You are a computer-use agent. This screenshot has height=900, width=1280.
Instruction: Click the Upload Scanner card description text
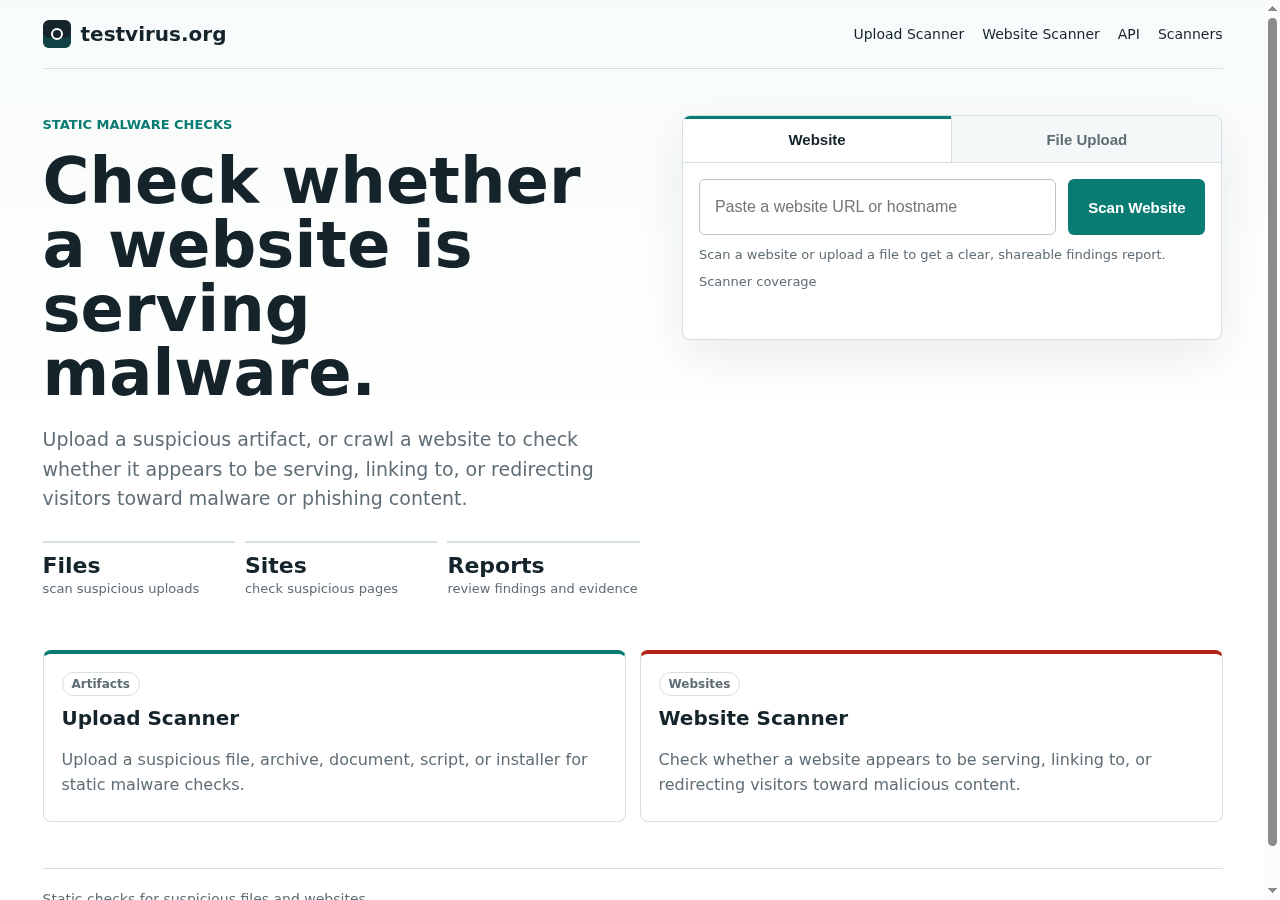[x=324, y=772]
